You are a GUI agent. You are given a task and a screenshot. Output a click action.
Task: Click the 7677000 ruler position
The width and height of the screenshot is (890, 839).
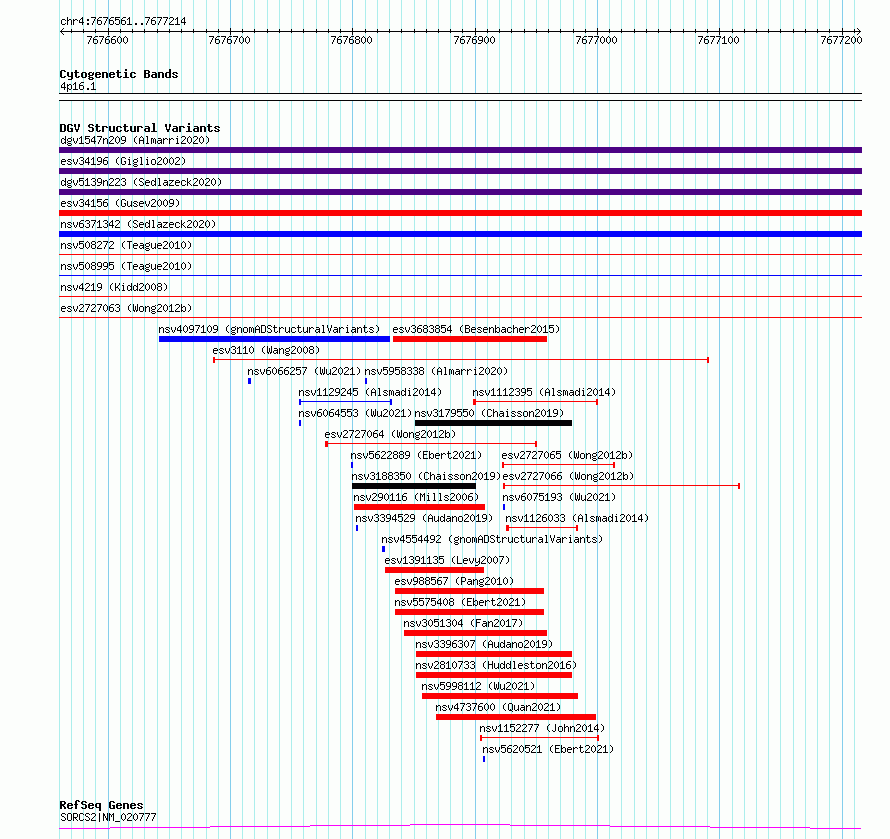coord(596,40)
